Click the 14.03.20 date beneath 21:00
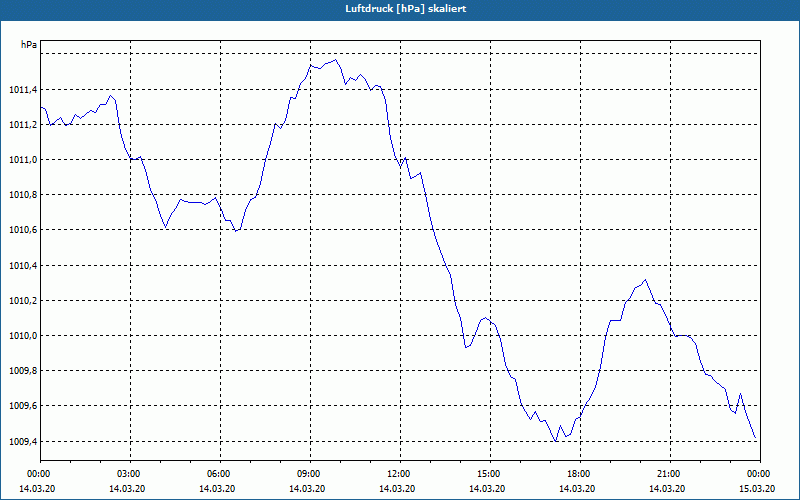 [667, 488]
